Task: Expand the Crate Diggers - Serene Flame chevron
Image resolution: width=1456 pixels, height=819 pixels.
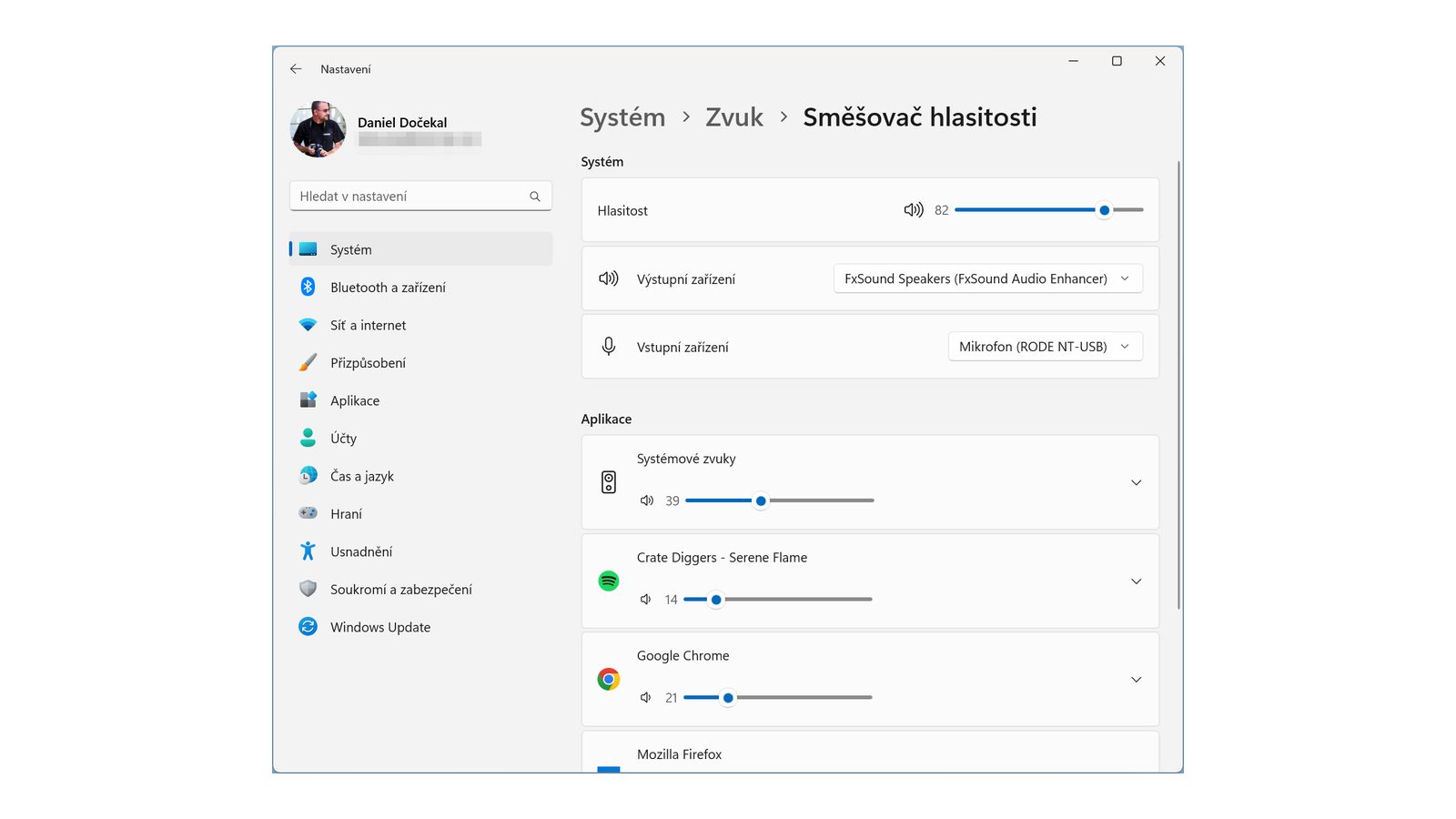Action: [1136, 581]
